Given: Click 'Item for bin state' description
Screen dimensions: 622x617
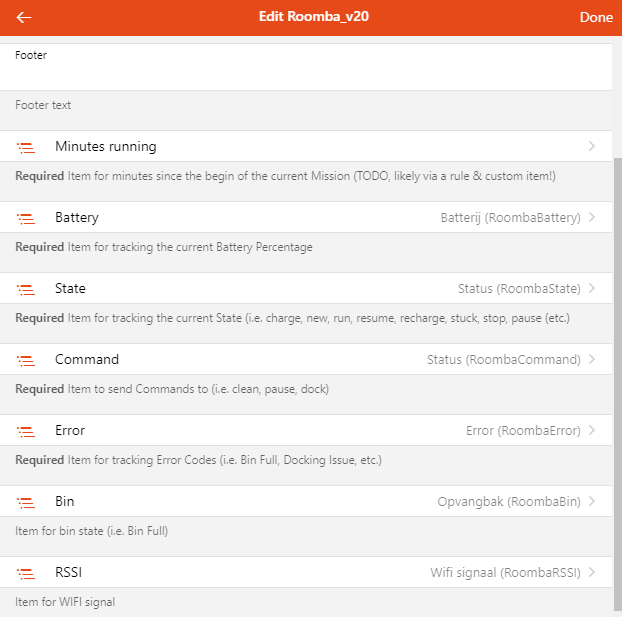Looking at the screenshot, I should click(x=92, y=531).
